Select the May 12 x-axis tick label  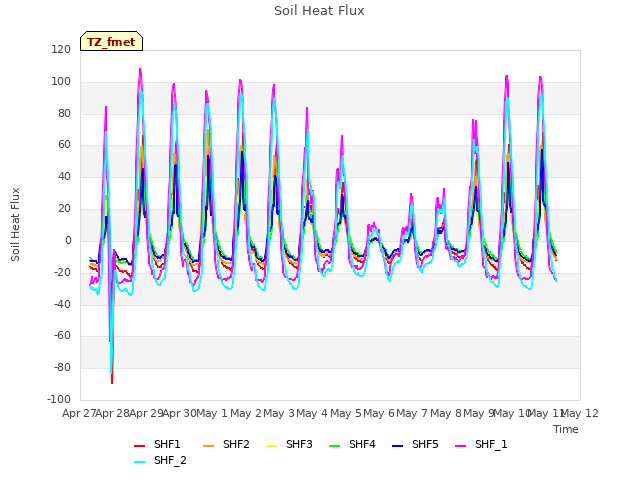pyautogui.click(x=580, y=413)
